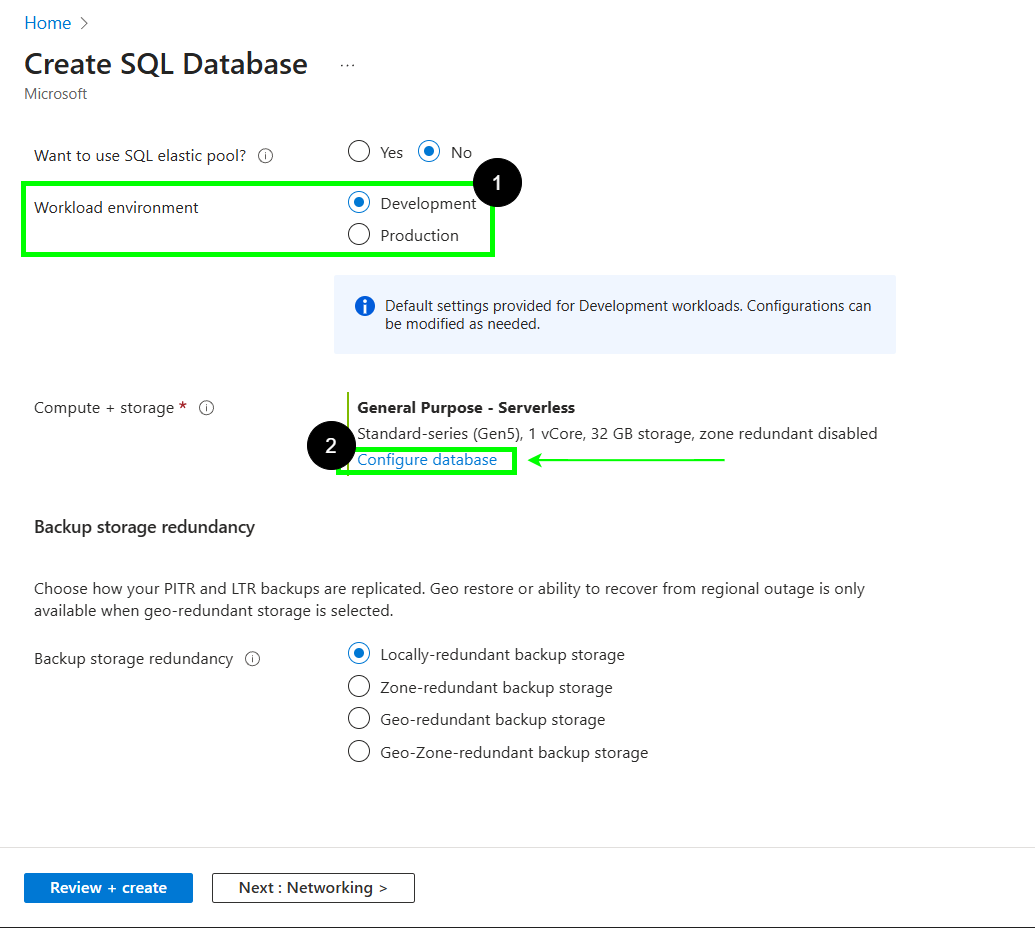The image size is (1036, 929).
Task: Open the ellipsis more options menu
Action: pos(347,65)
